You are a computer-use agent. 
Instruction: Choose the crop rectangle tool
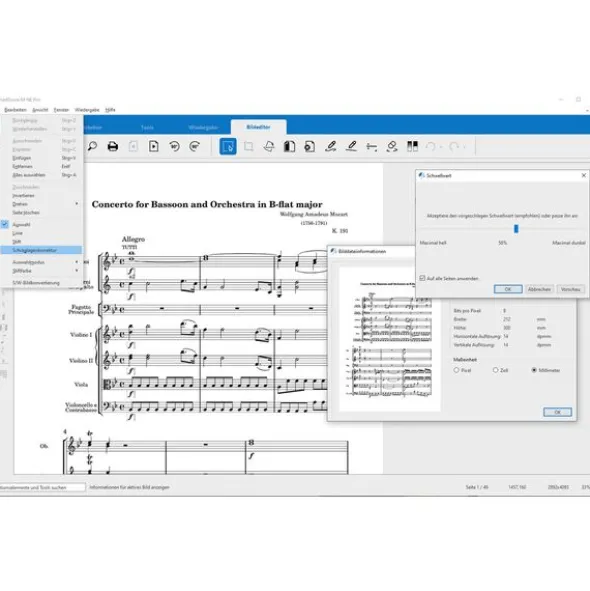248,146
